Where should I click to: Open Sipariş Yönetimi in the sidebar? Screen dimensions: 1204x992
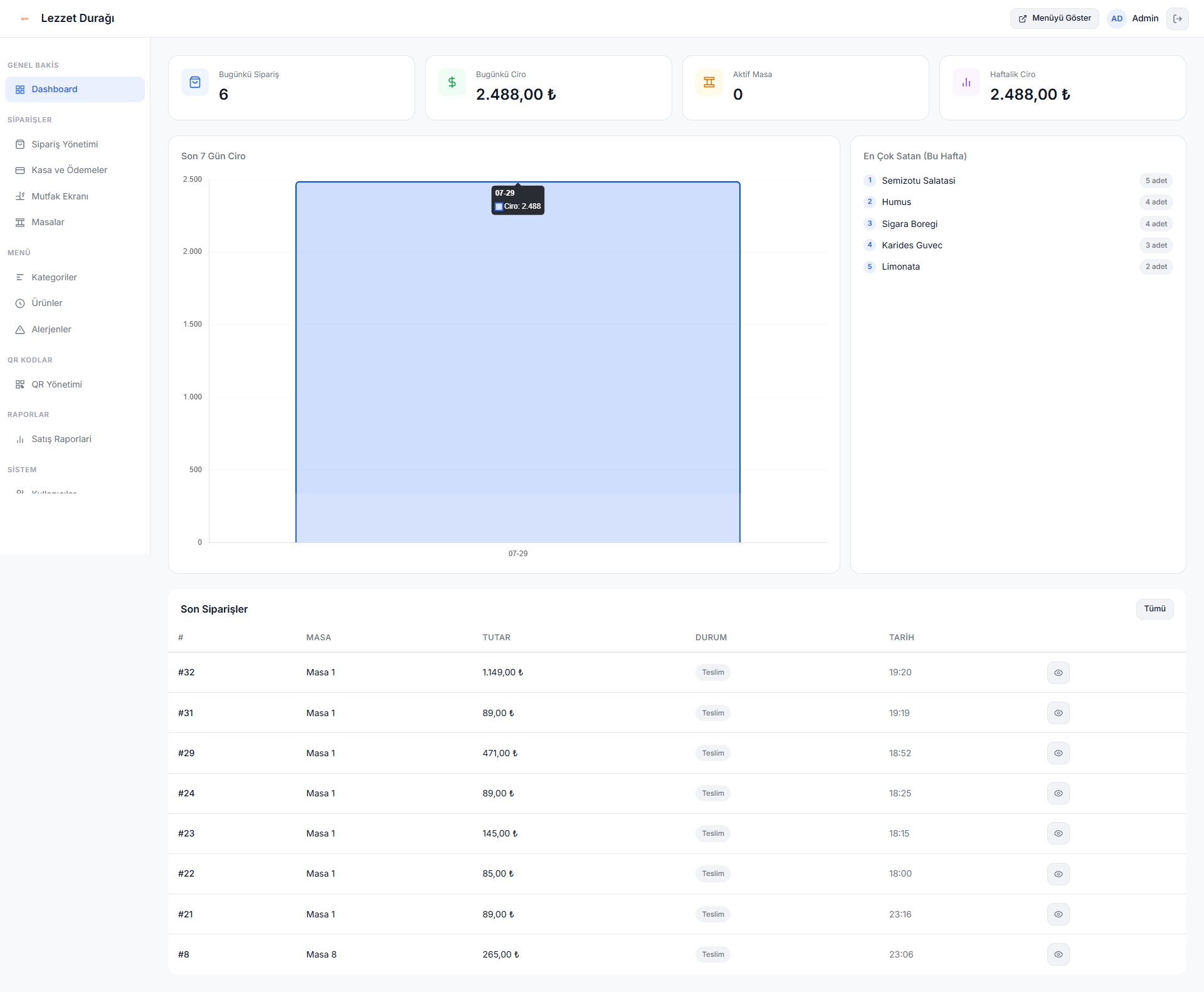75,144
